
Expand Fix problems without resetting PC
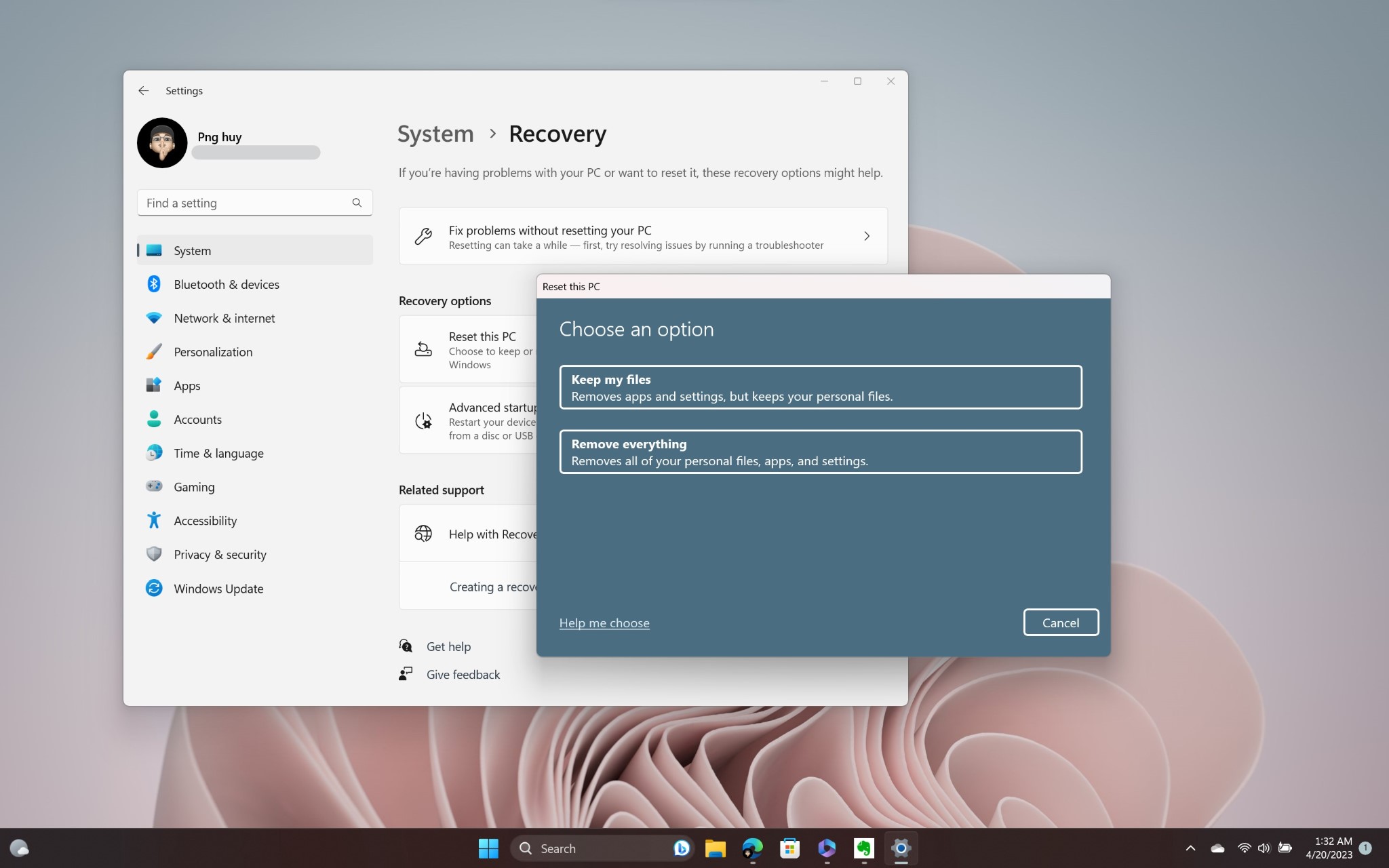(x=865, y=236)
